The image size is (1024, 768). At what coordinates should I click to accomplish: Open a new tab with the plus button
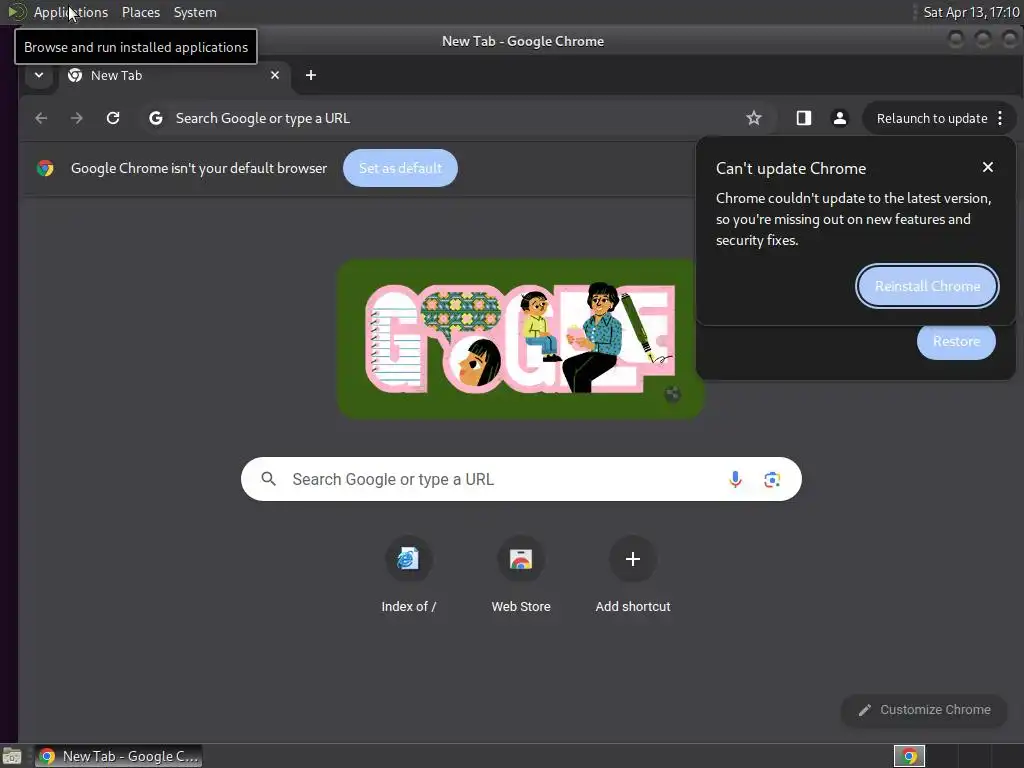311,75
